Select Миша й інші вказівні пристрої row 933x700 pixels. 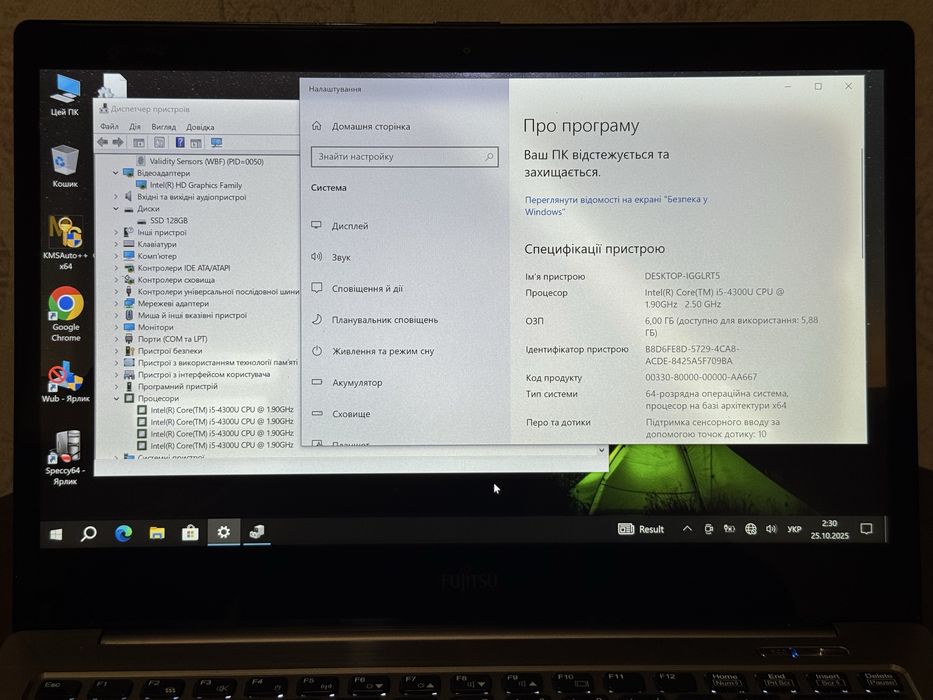click(192, 315)
